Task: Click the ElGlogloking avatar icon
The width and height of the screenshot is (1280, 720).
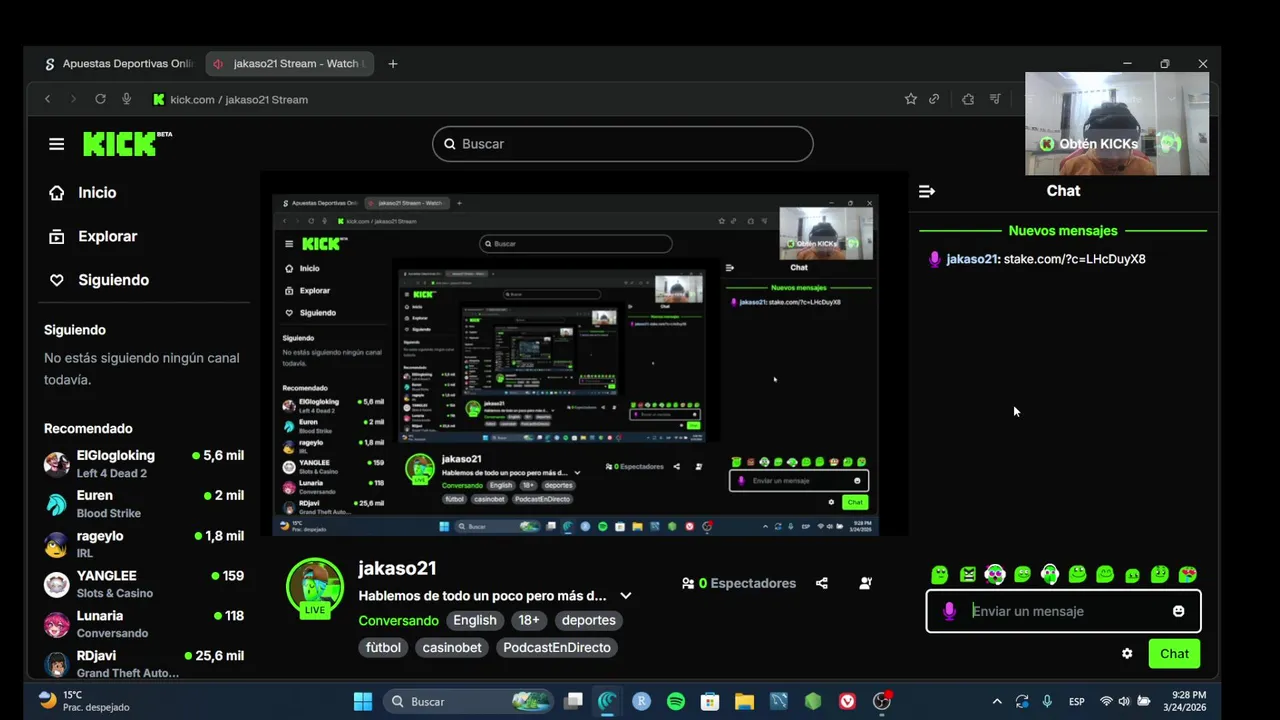Action: point(57,464)
